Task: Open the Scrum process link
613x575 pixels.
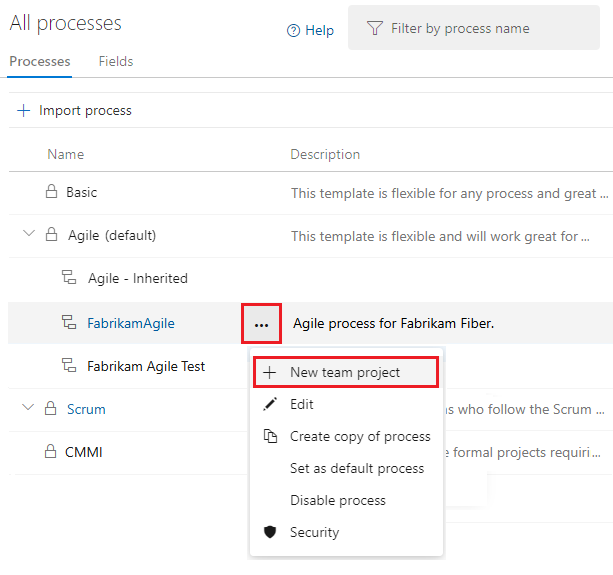Action: 86,409
